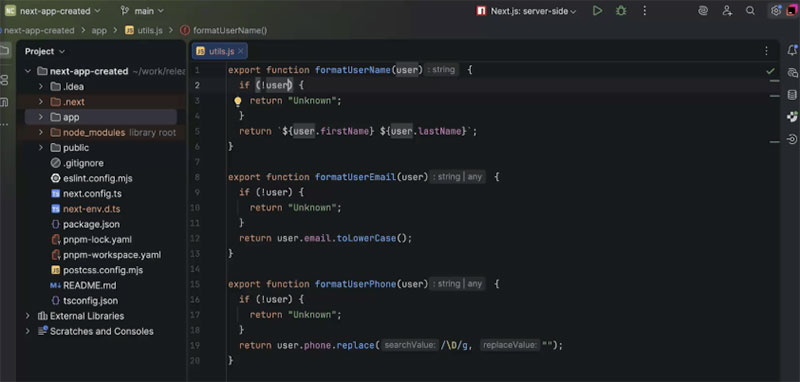This screenshot has height=382, width=800.
Task: Click the formatUserName function name in code
Action: click(x=353, y=70)
